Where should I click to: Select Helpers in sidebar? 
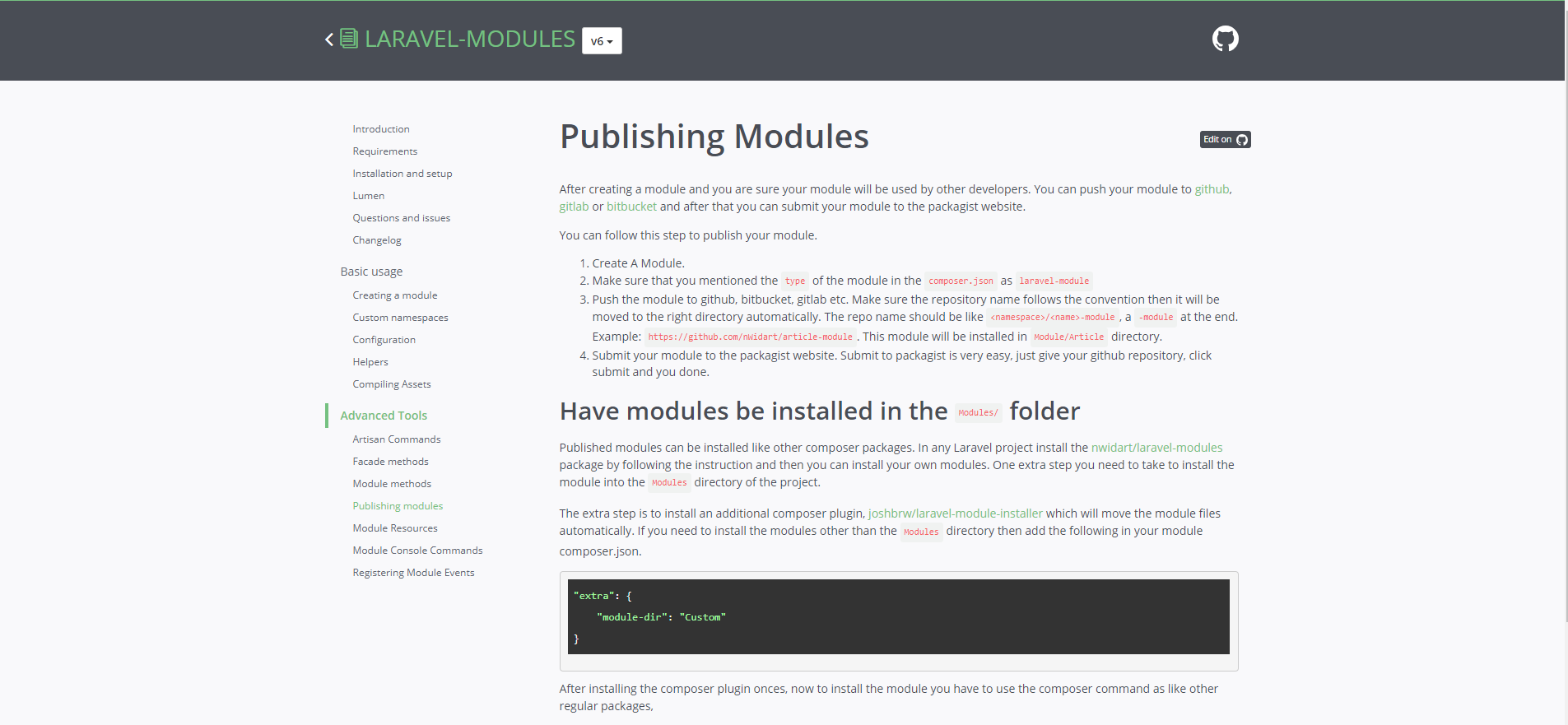coord(370,362)
